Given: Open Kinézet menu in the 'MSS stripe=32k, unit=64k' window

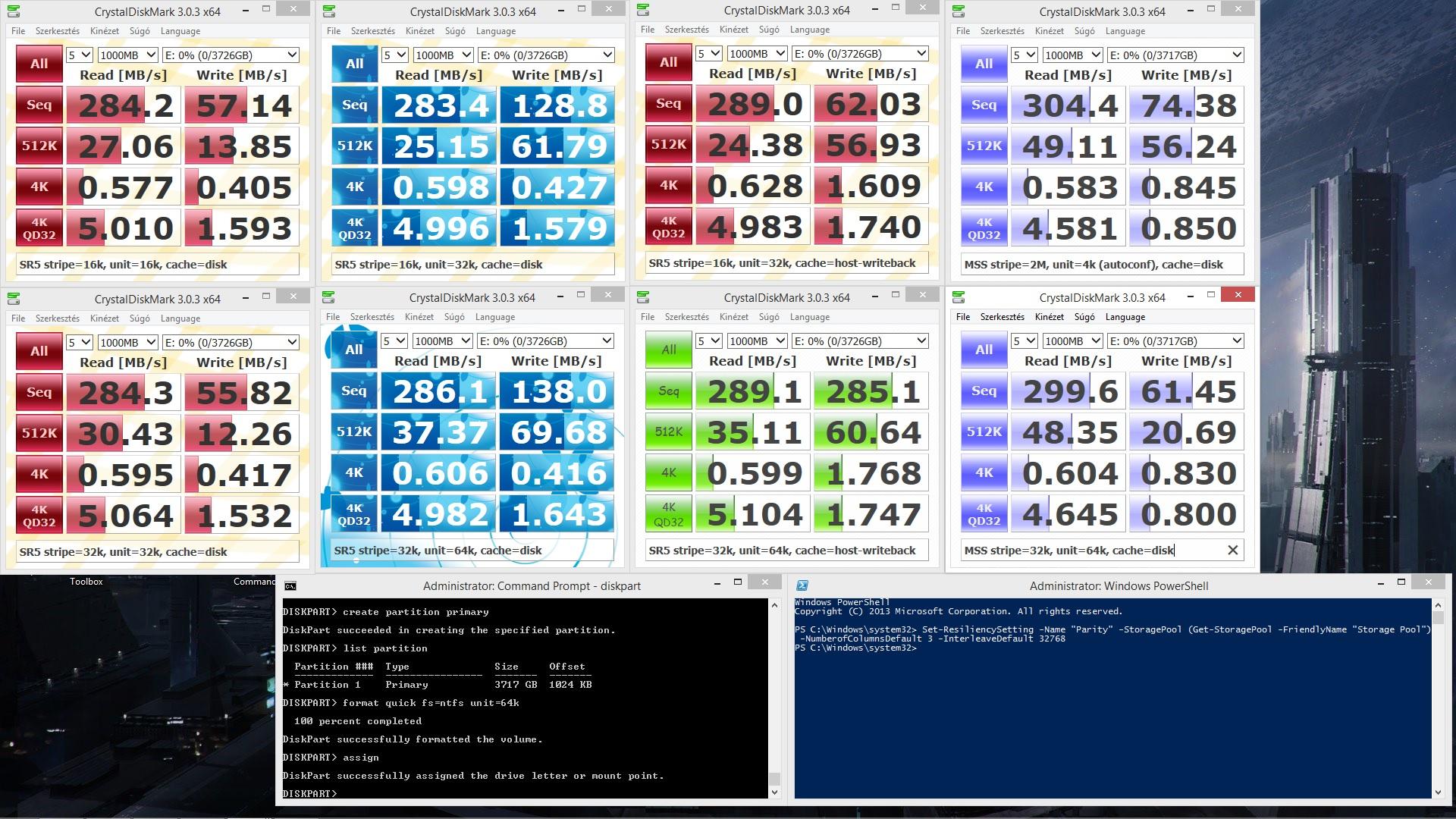Looking at the screenshot, I should click(1050, 317).
